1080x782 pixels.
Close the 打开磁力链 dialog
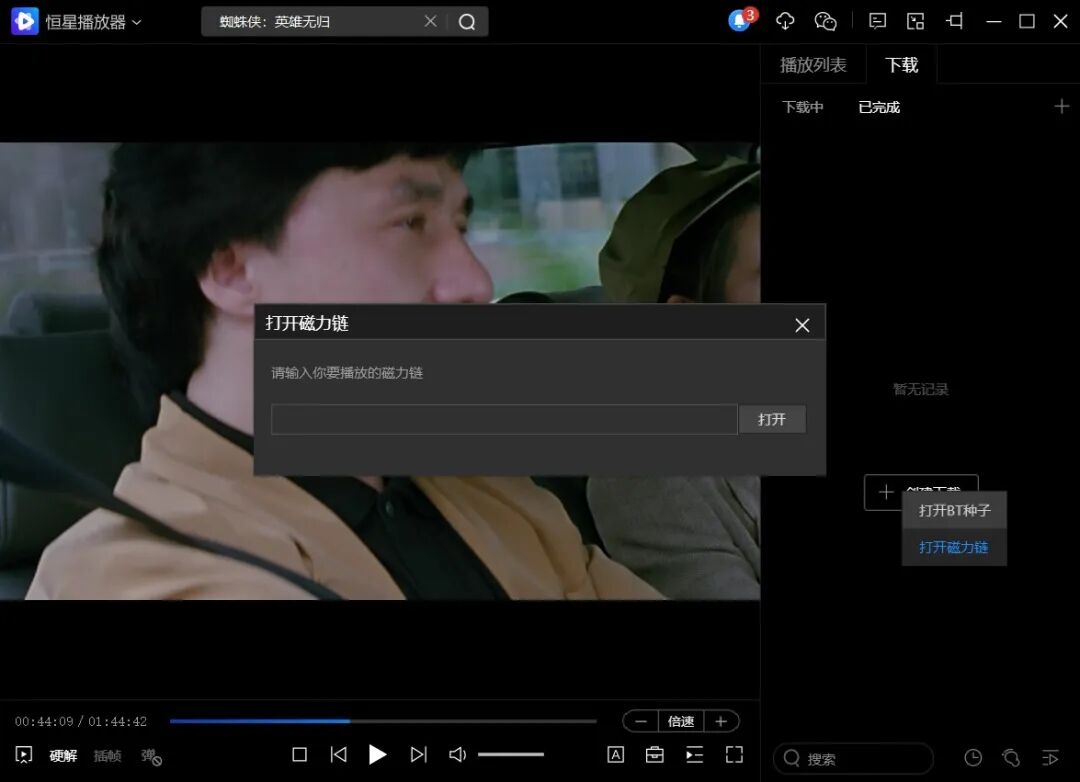coord(802,325)
